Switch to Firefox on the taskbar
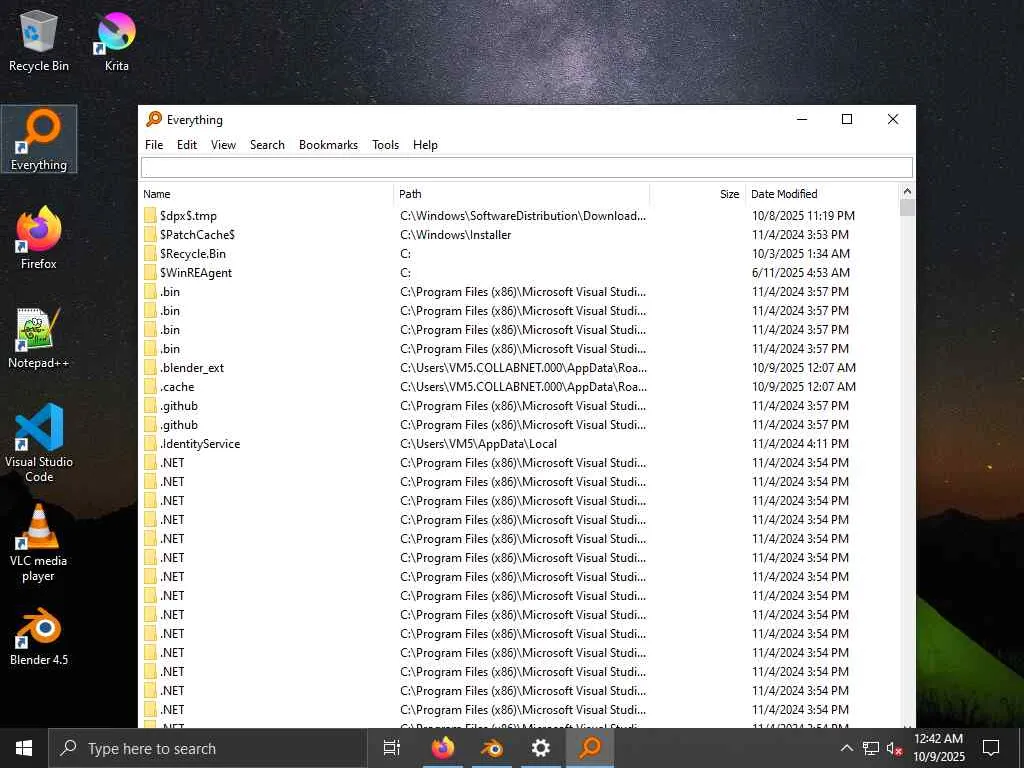The height and width of the screenshot is (768, 1024). 443,748
